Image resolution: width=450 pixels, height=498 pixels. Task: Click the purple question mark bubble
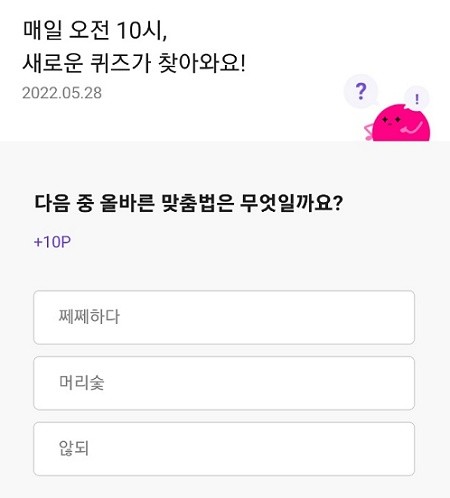[361, 91]
